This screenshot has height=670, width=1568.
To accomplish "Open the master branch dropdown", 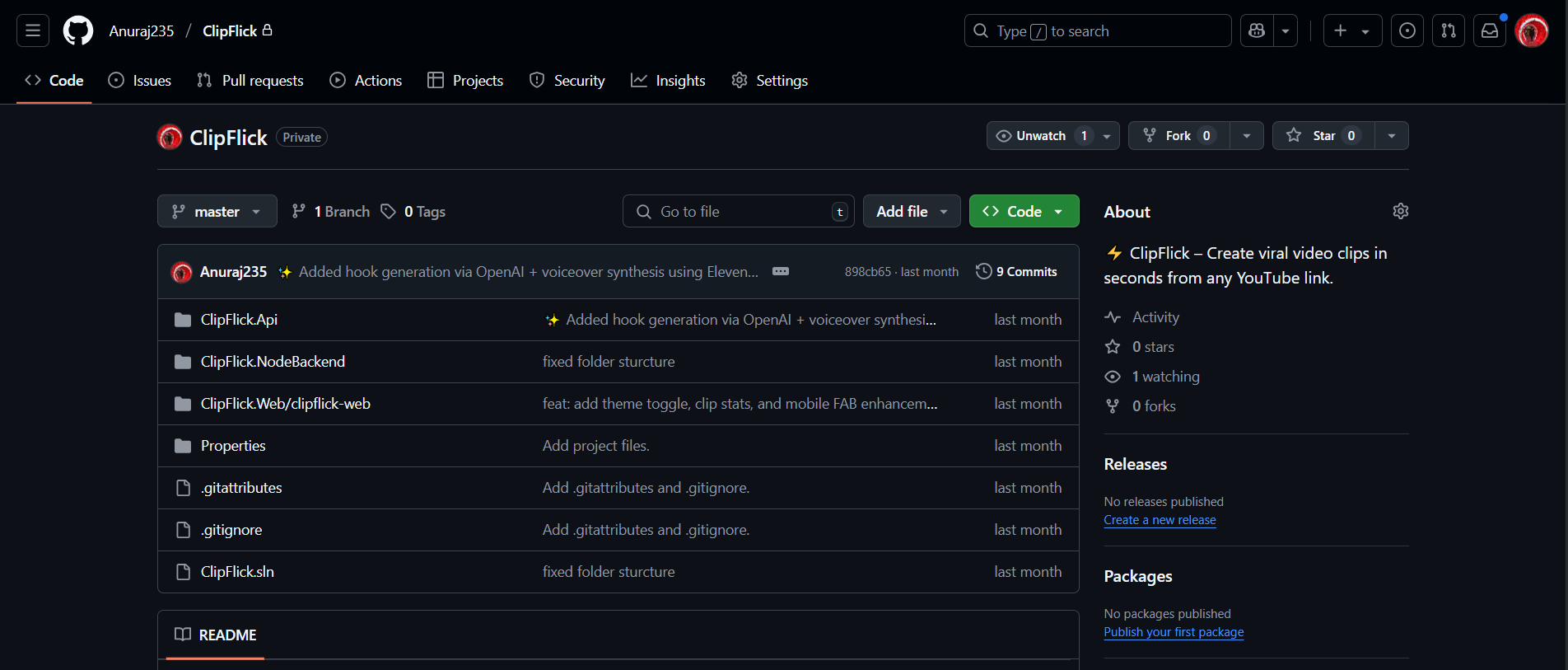I will (217, 212).
